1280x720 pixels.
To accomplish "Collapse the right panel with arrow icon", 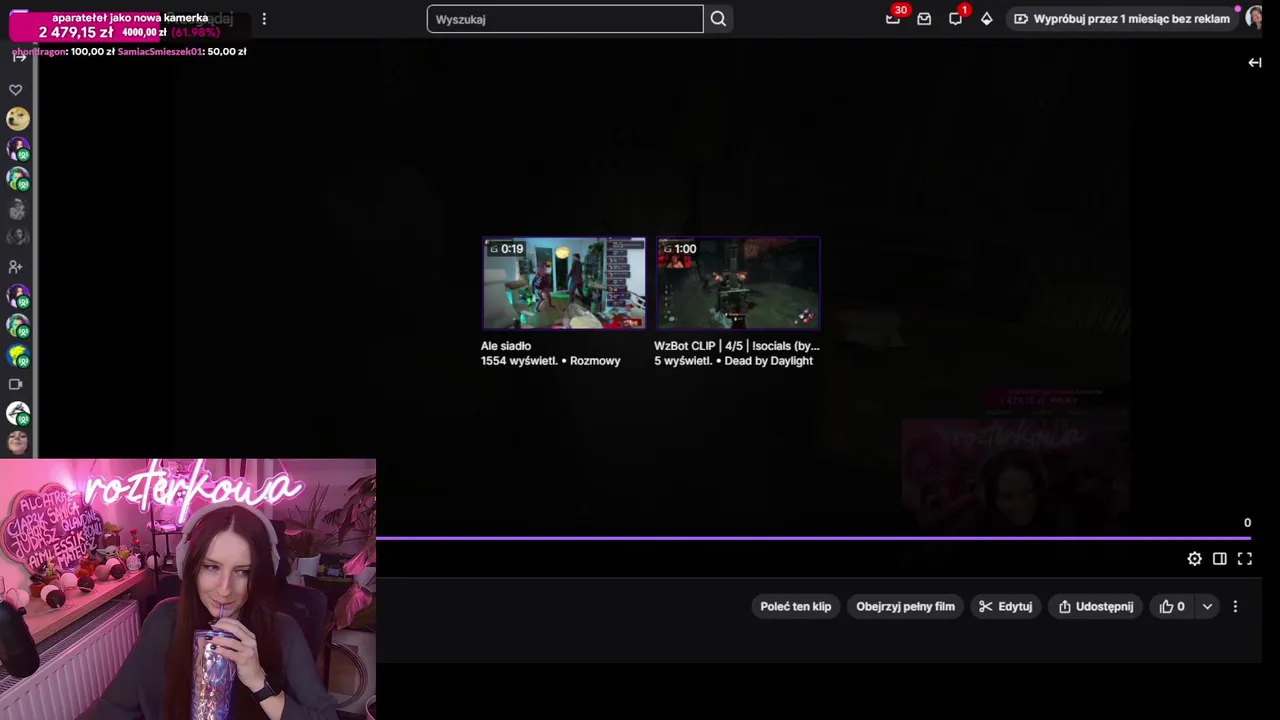I will coord(1255,63).
